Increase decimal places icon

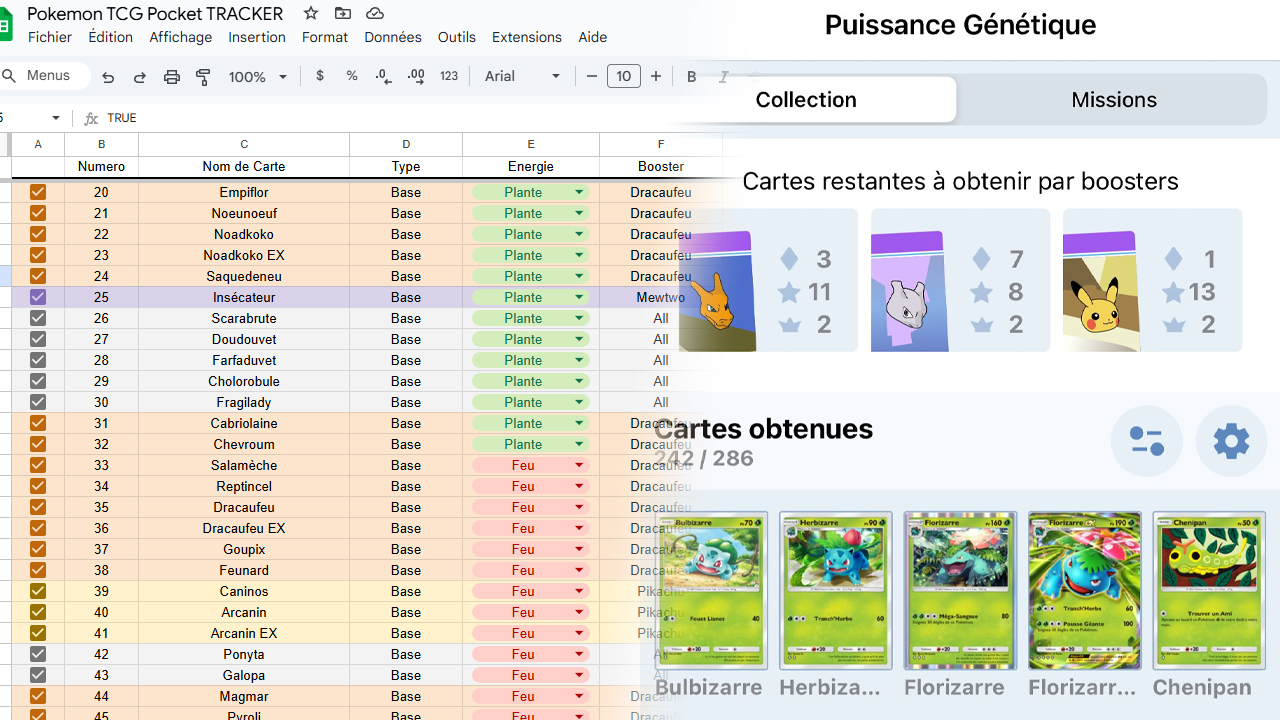tap(416, 76)
